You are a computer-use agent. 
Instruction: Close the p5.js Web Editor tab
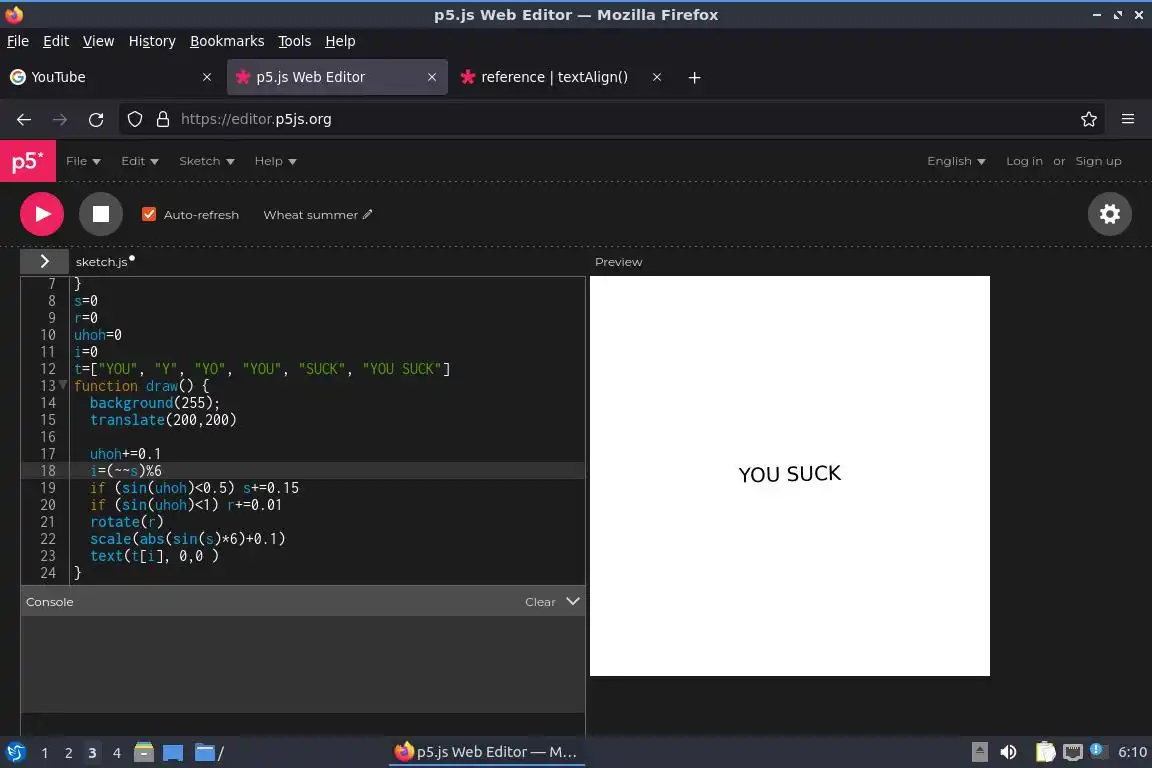click(432, 77)
